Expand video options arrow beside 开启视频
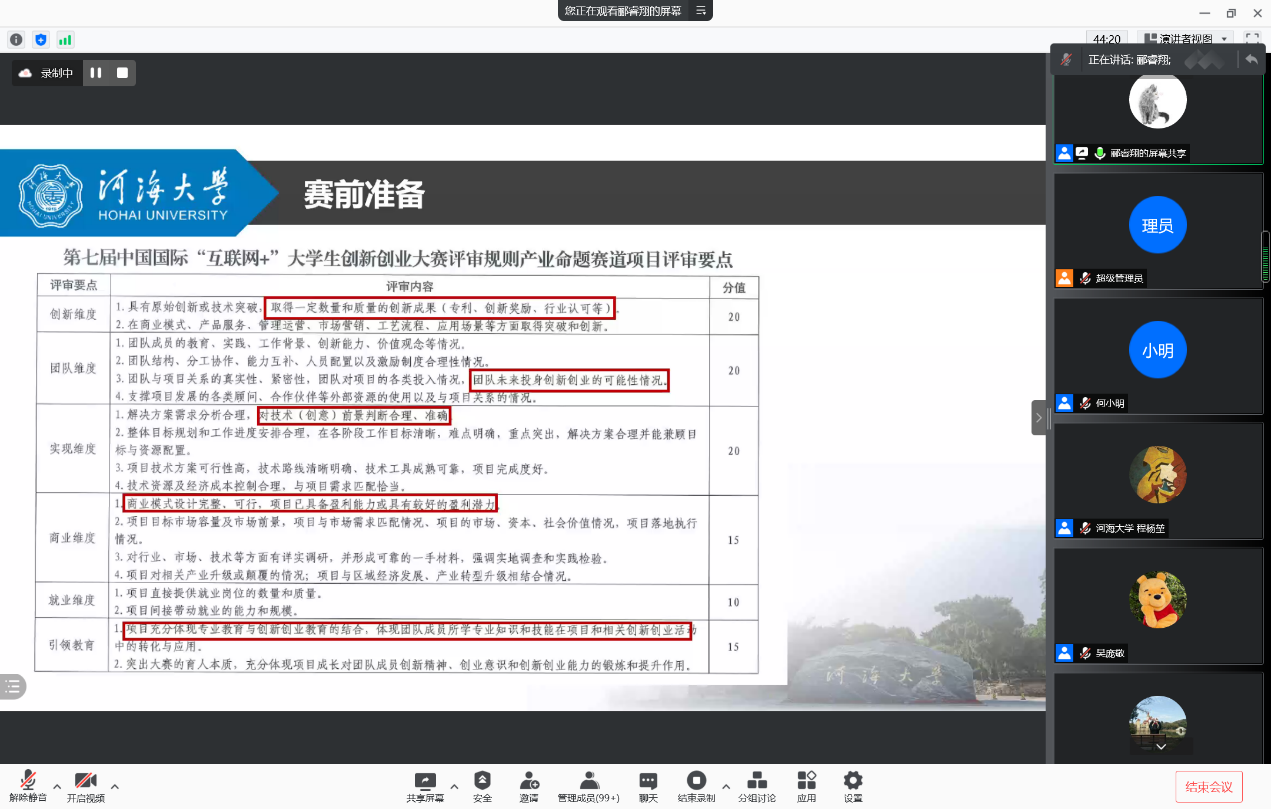The height and width of the screenshot is (809, 1271). tap(115, 785)
